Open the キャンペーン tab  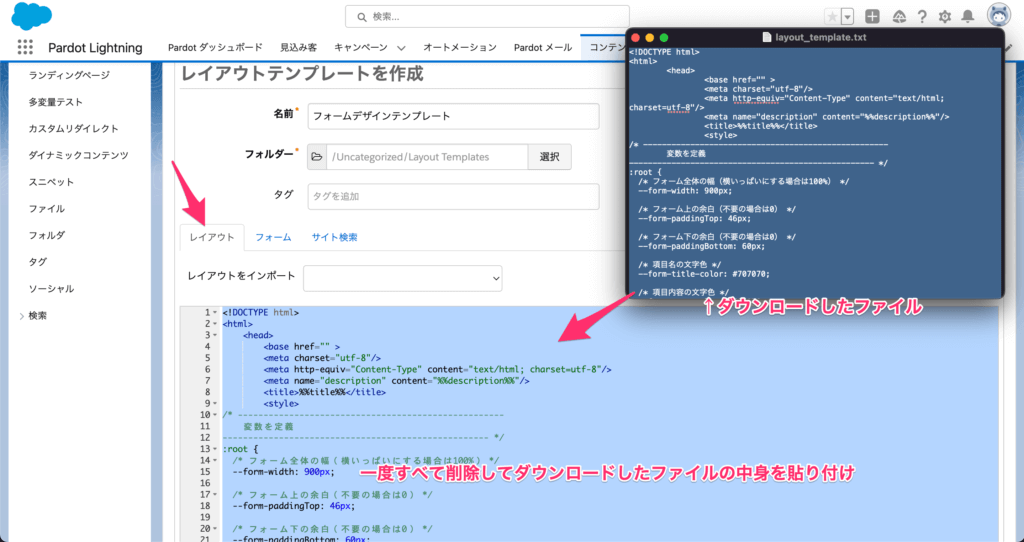(360, 47)
